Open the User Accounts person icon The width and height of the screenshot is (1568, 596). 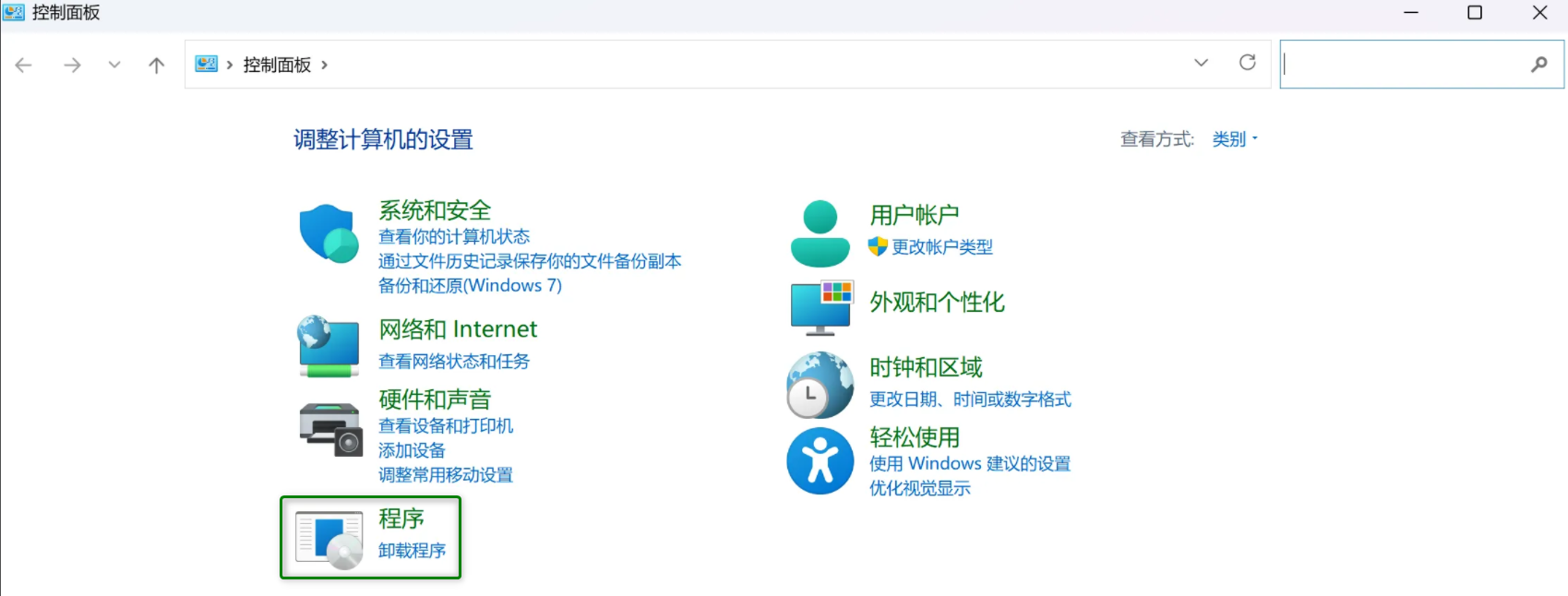(820, 233)
